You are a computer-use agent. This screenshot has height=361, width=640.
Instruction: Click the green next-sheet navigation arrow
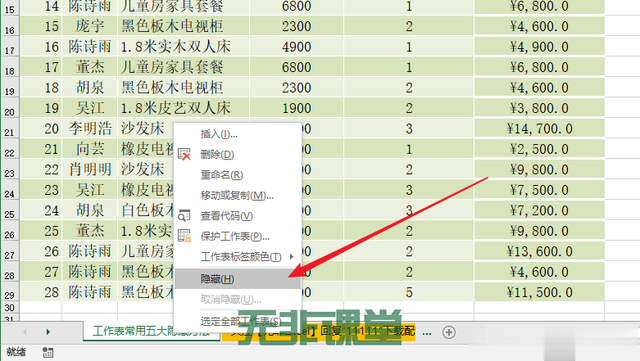pos(48,332)
